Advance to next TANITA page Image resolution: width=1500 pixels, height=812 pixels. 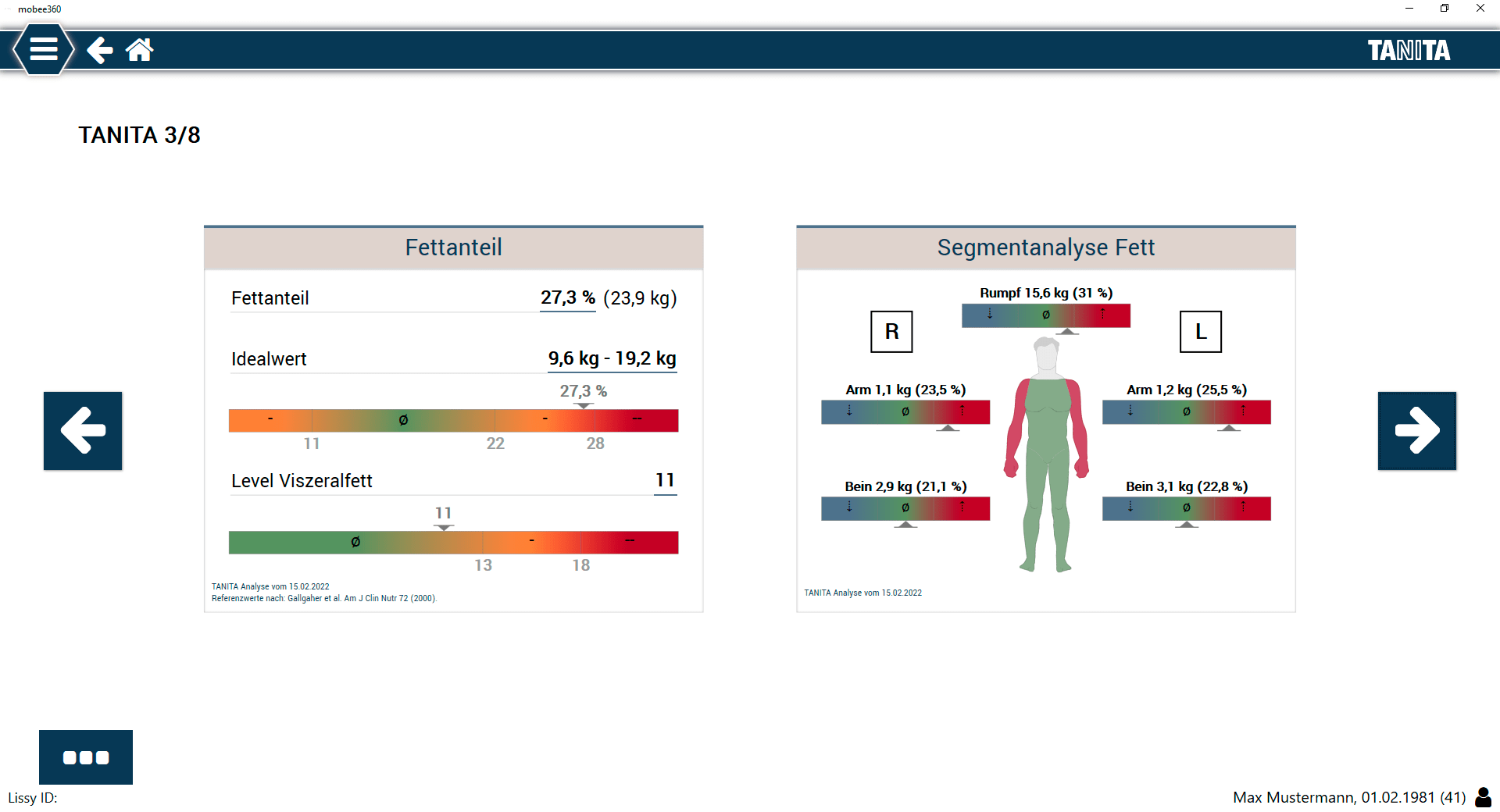[x=1416, y=430]
